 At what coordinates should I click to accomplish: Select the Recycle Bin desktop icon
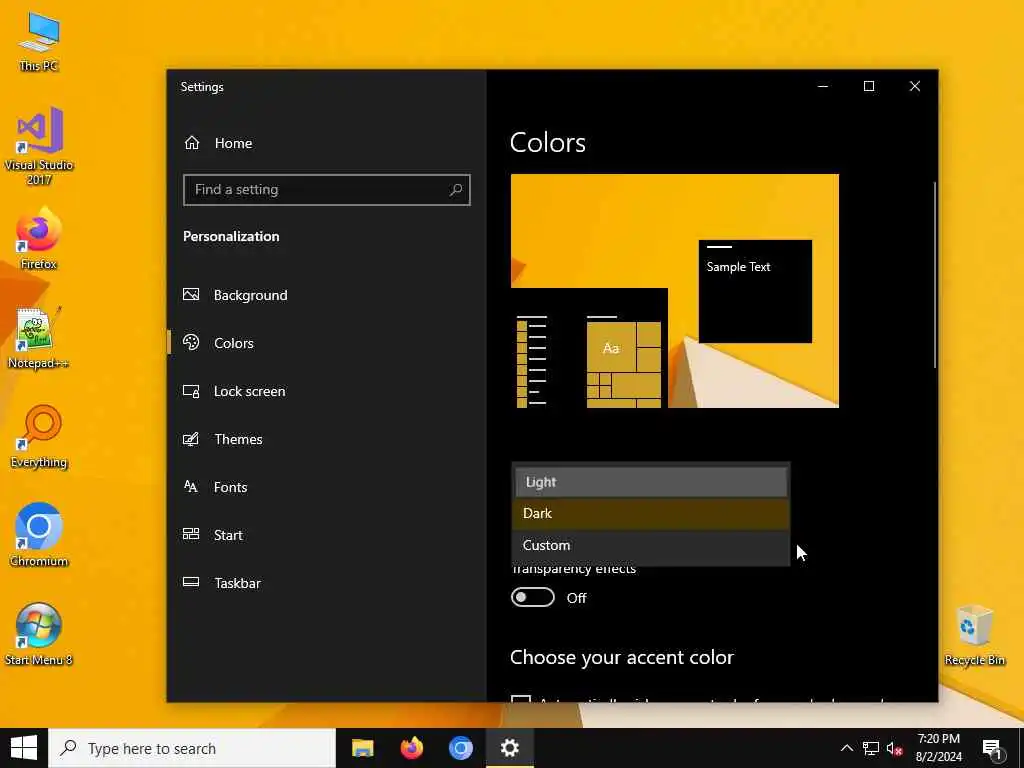(974, 635)
